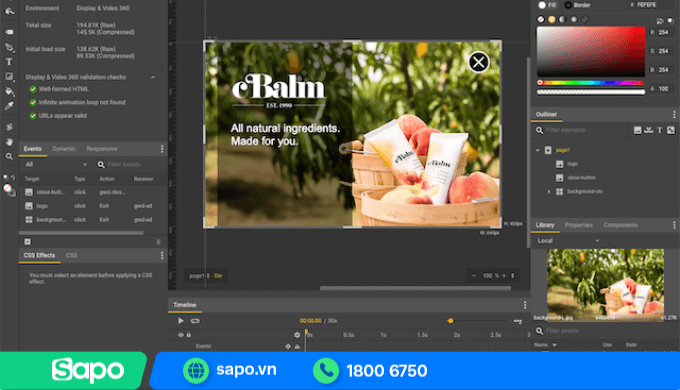Screen dimensions: 680x390
Task: Click the hex color field FEFEFE
Action: pyautogui.click(x=646, y=5)
